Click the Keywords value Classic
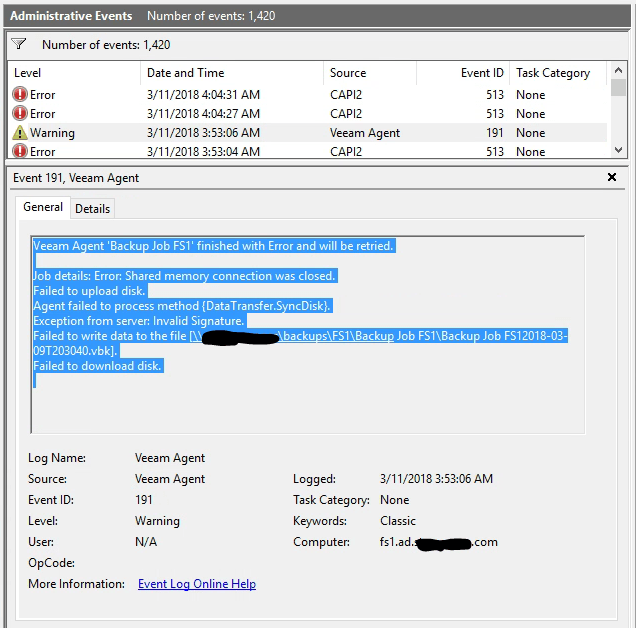Screen dimensions: 636x628 pyautogui.click(x=398, y=520)
